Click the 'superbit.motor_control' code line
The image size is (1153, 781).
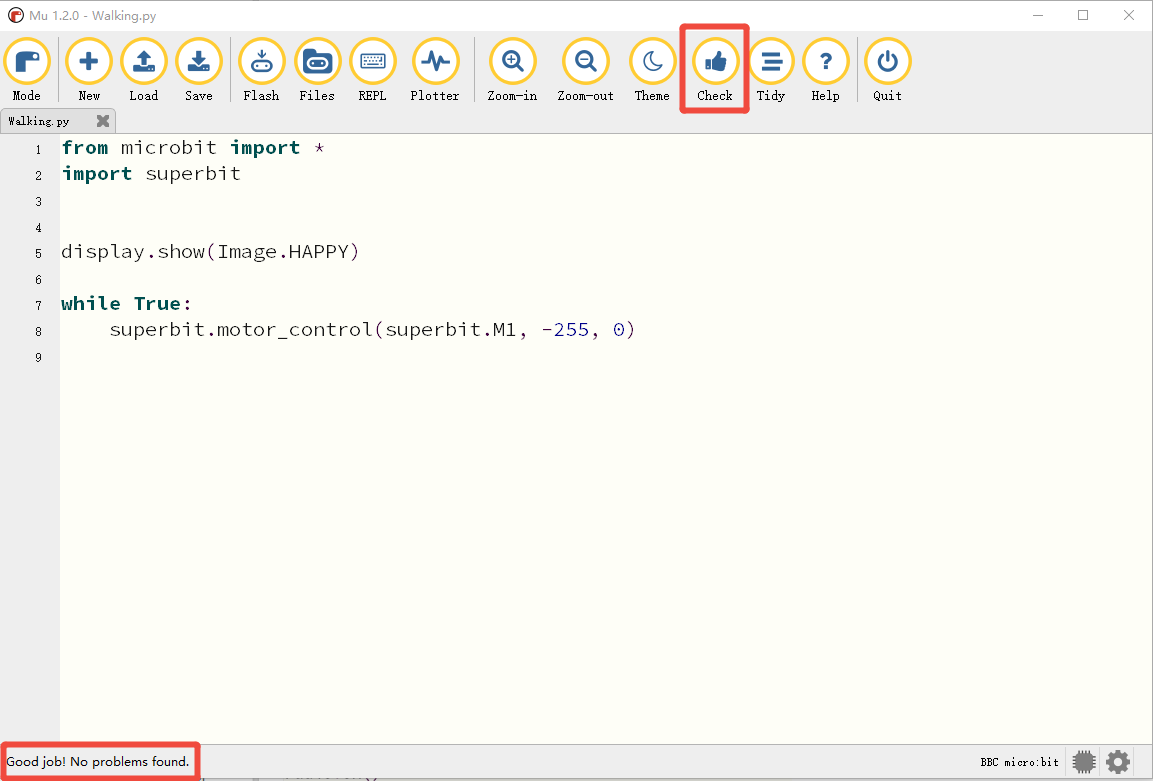click(x=372, y=330)
